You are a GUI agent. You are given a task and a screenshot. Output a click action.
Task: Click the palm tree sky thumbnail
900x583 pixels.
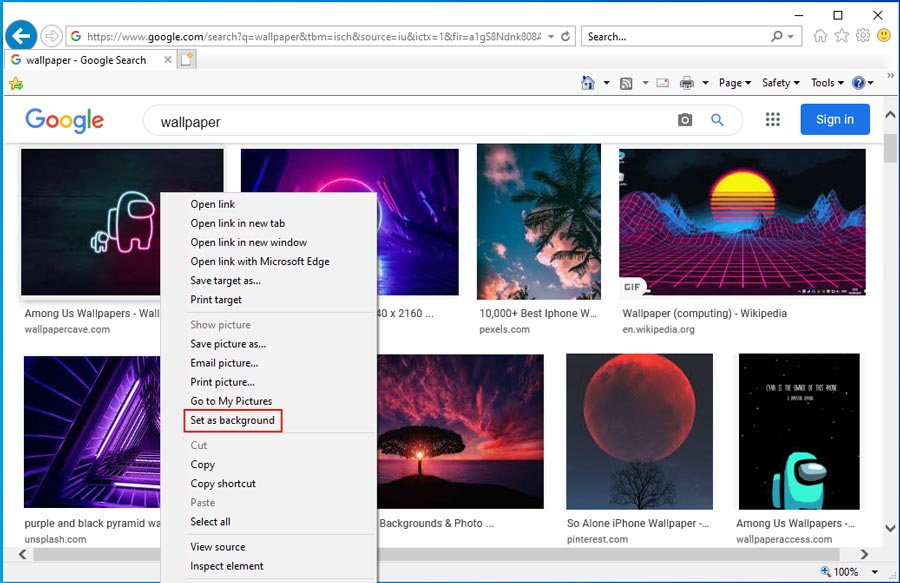pyautogui.click(x=539, y=221)
